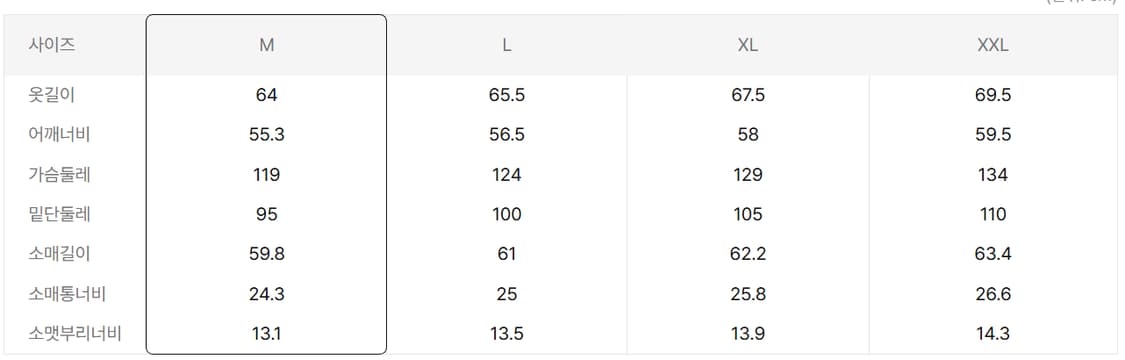Click the 옷길이 row label
This screenshot has width=1125, height=360.
(x=52, y=95)
